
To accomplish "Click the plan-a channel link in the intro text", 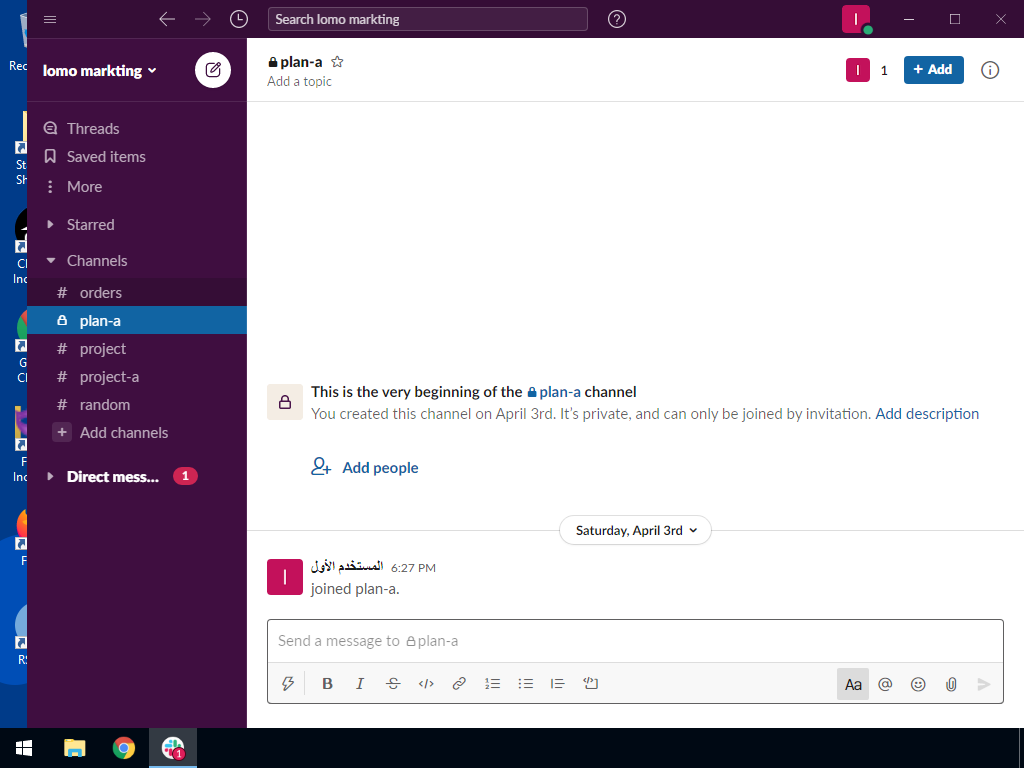I will click(x=554, y=392).
